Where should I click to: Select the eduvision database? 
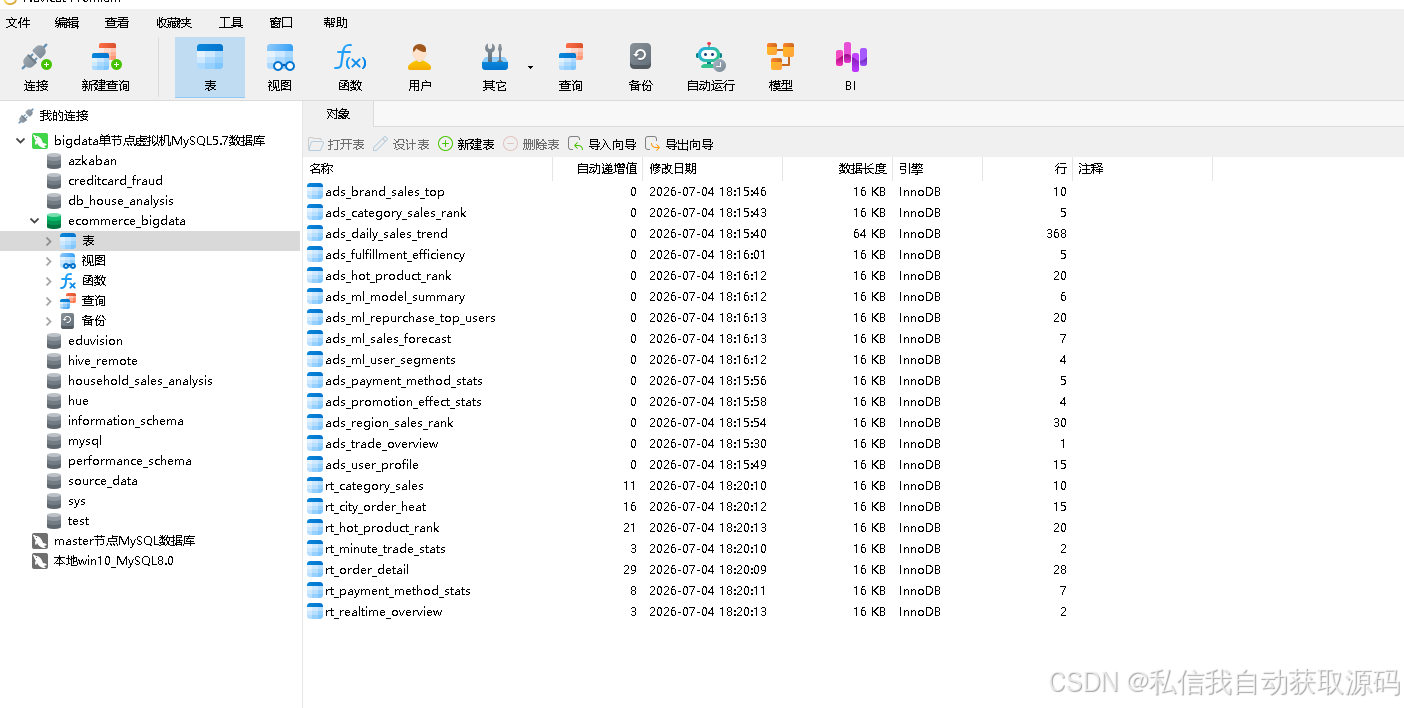(95, 341)
